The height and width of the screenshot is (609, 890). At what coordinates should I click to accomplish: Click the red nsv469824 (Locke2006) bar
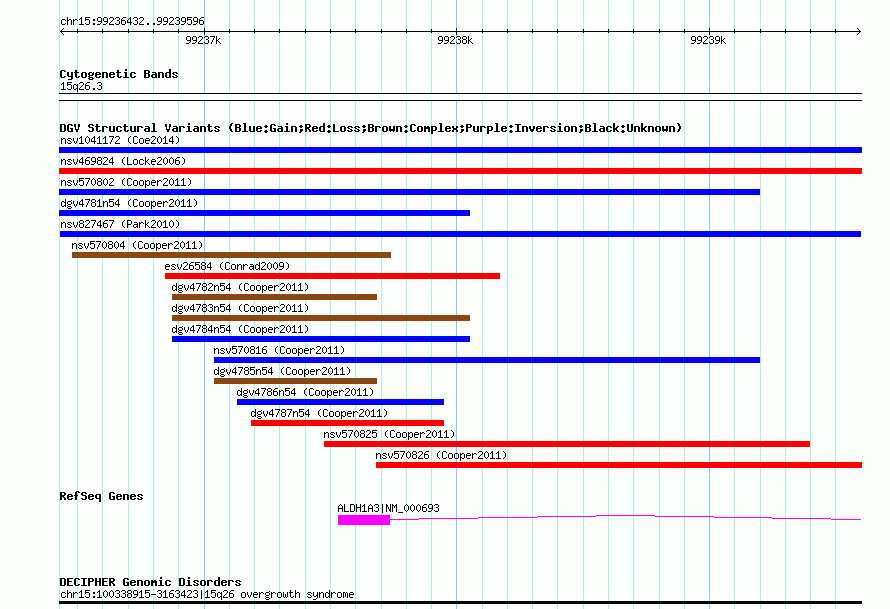460,171
